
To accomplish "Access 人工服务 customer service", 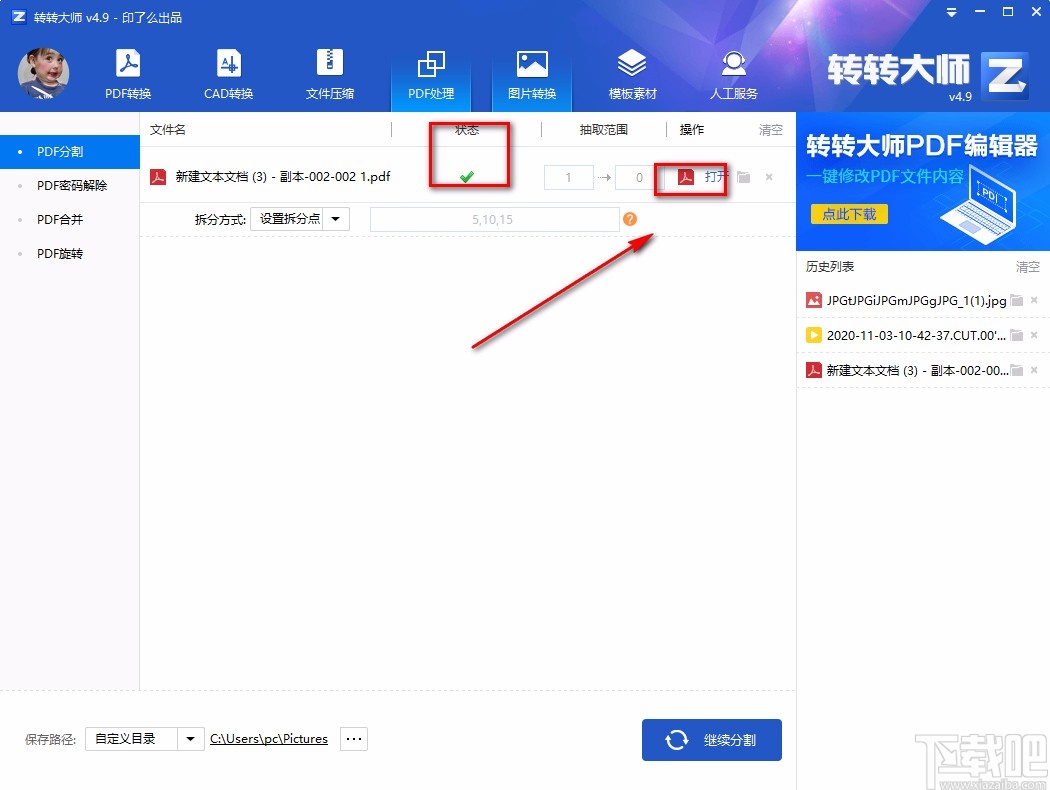I will click(x=733, y=72).
